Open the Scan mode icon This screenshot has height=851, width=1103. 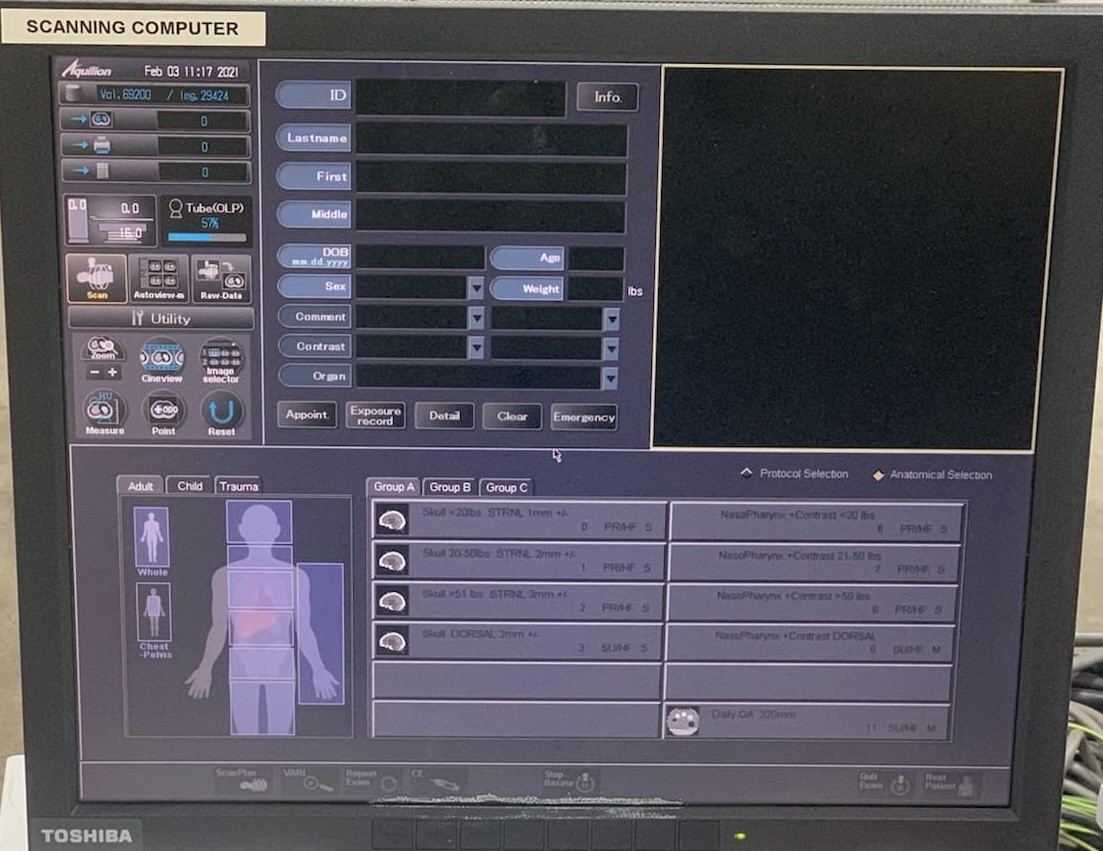pos(97,277)
